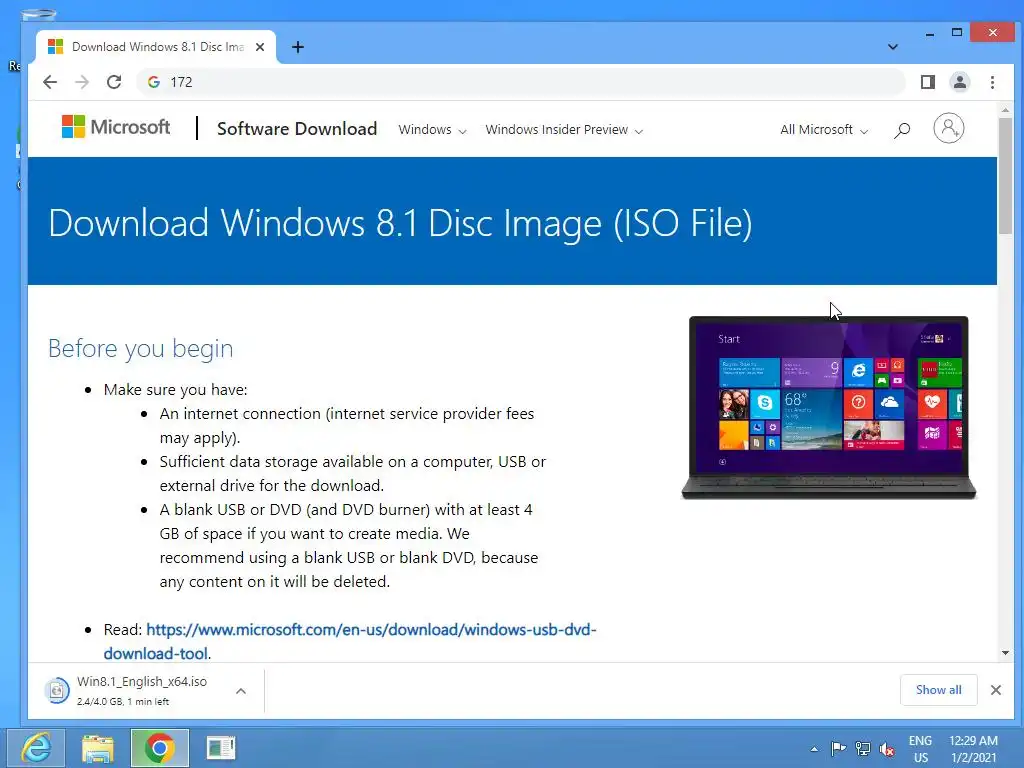Expand the Windows menu
Screen dimensions: 1024x768
click(x=432, y=129)
